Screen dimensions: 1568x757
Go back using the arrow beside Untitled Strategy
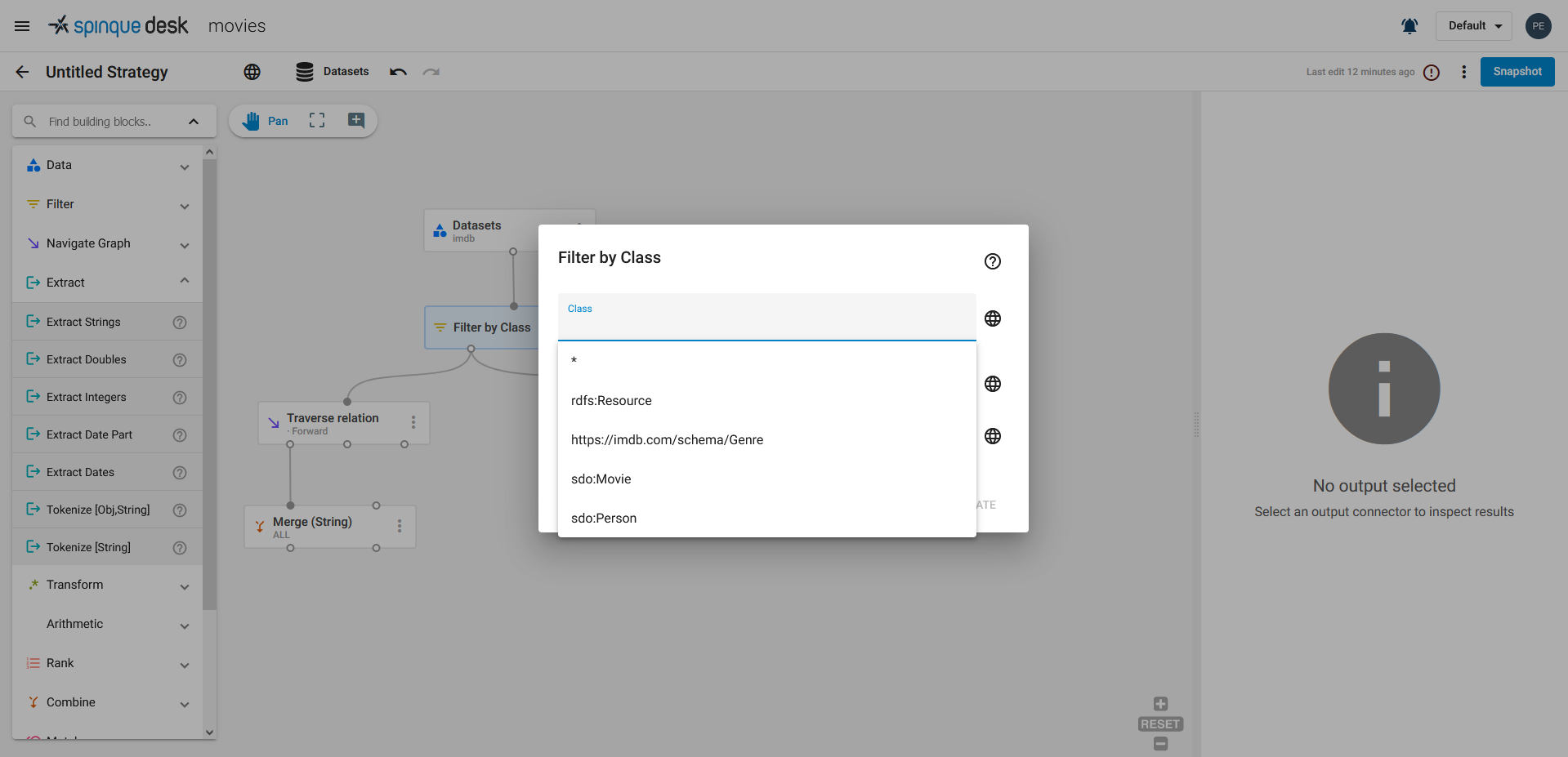(x=22, y=72)
